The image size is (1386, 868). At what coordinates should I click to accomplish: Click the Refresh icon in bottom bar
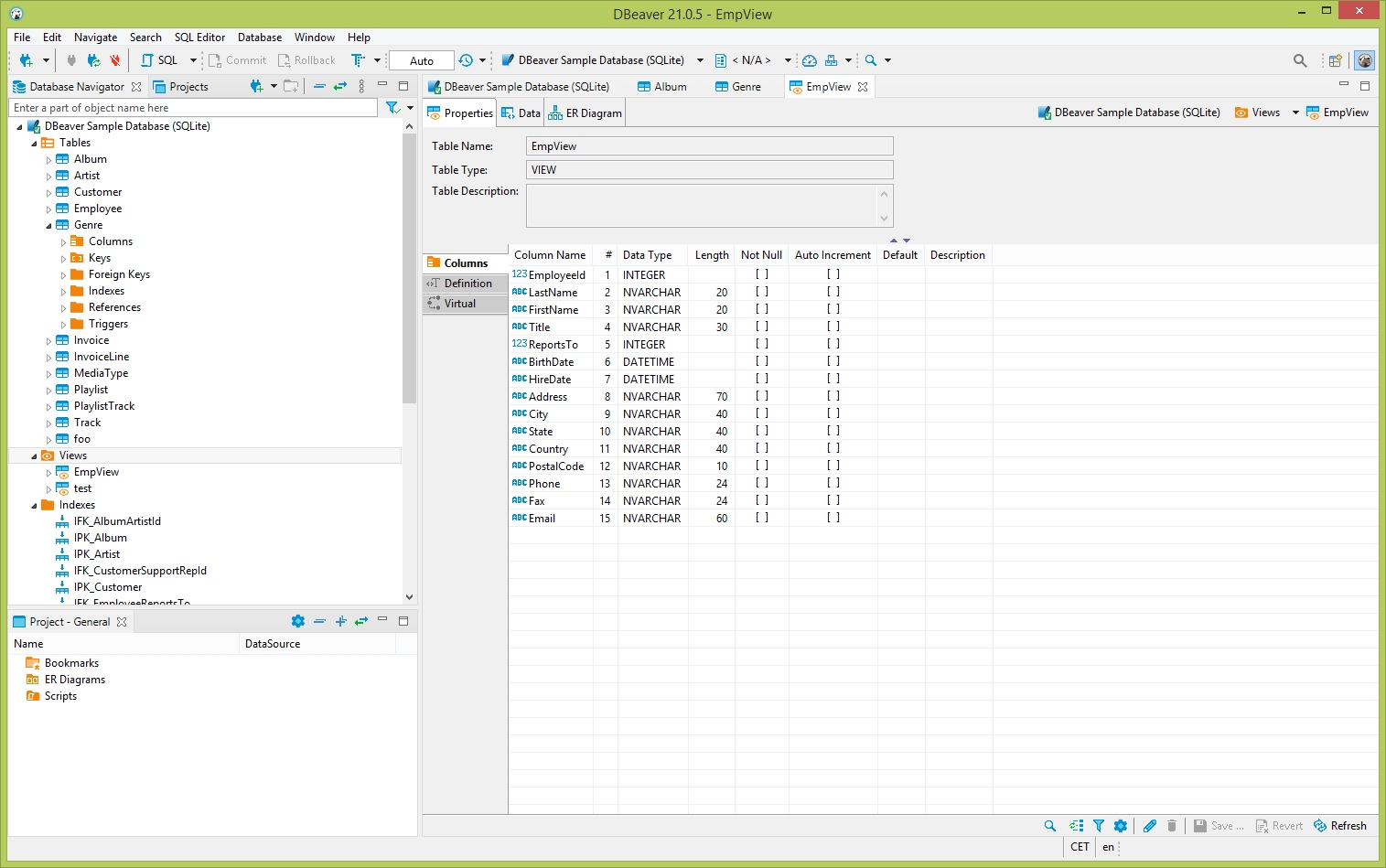click(x=1320, y=826)
